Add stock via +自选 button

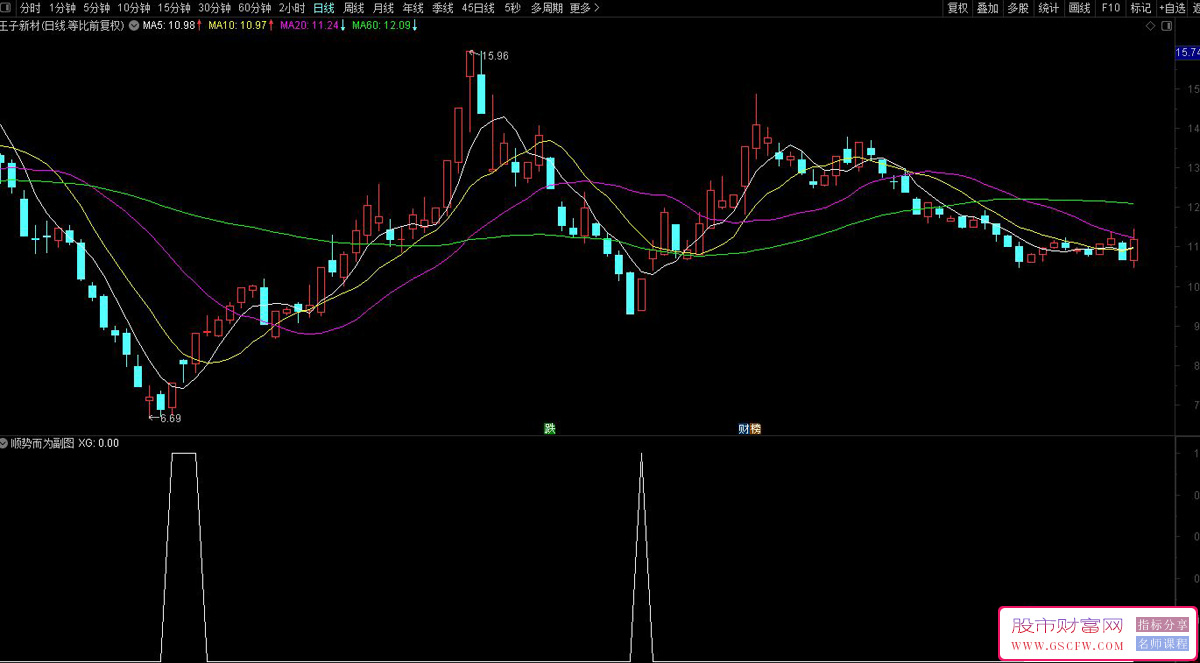coord(1171,8)
